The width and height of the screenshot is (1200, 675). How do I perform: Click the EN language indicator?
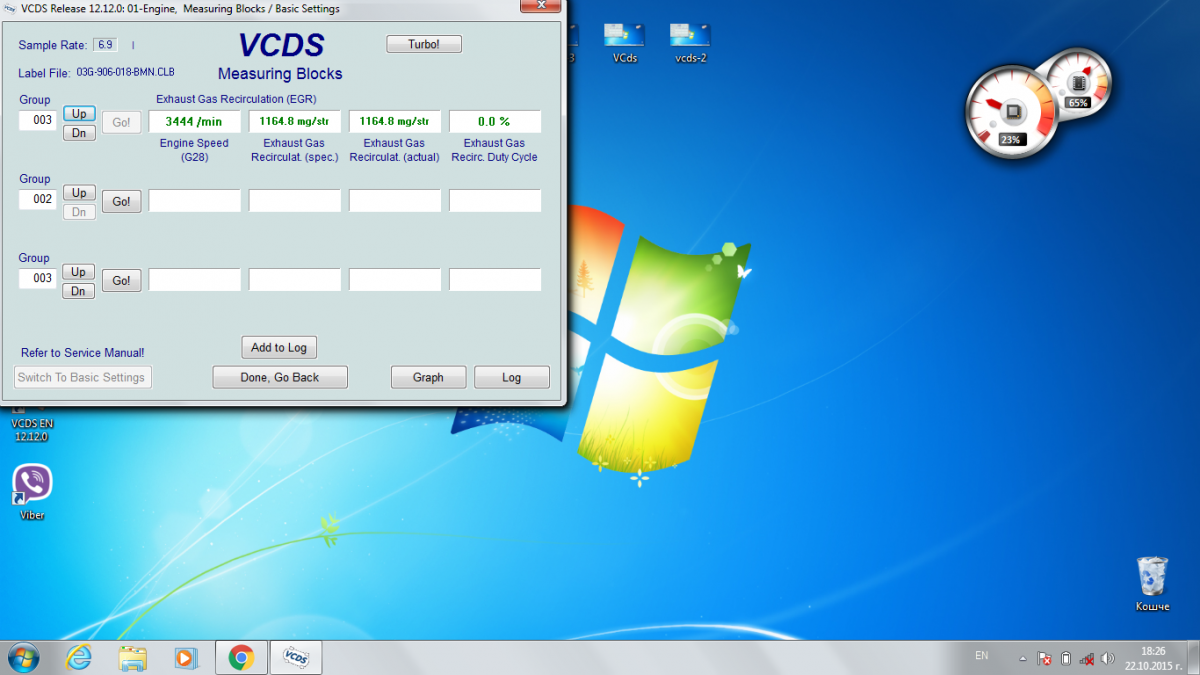pyautogui.click(x=981, y=656)
